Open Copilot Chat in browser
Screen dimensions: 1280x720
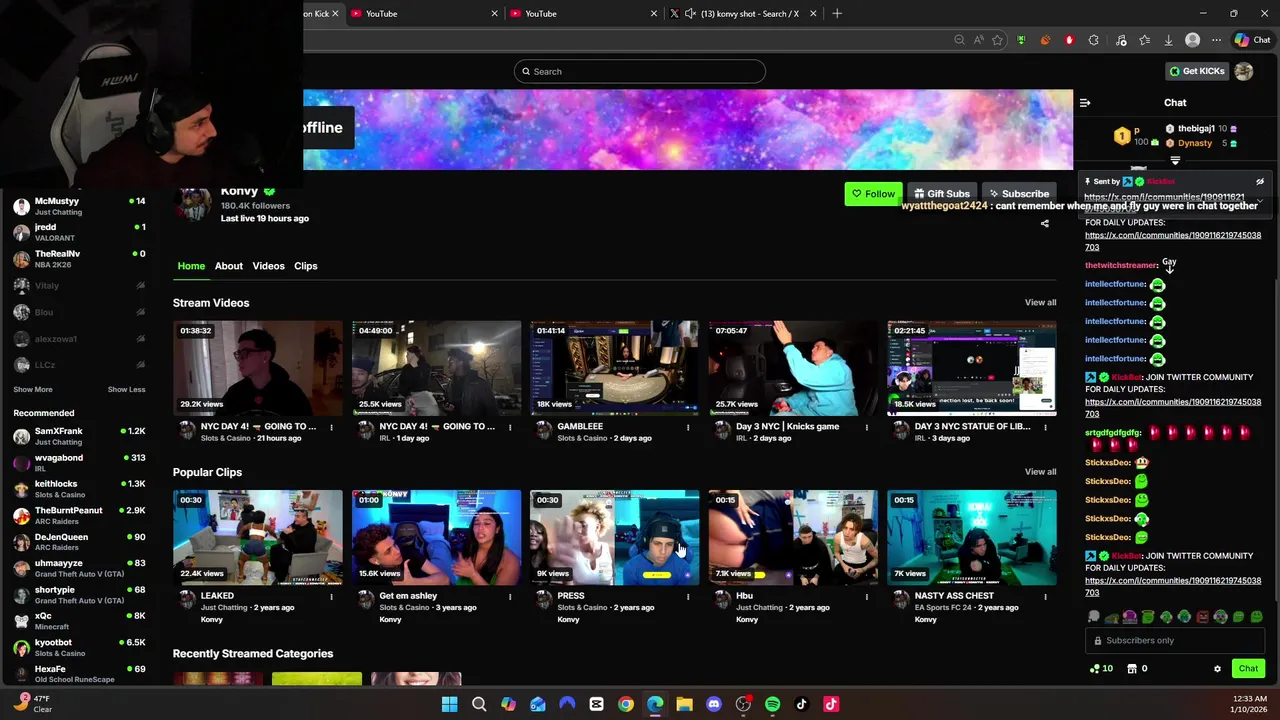pos(1252,40)
